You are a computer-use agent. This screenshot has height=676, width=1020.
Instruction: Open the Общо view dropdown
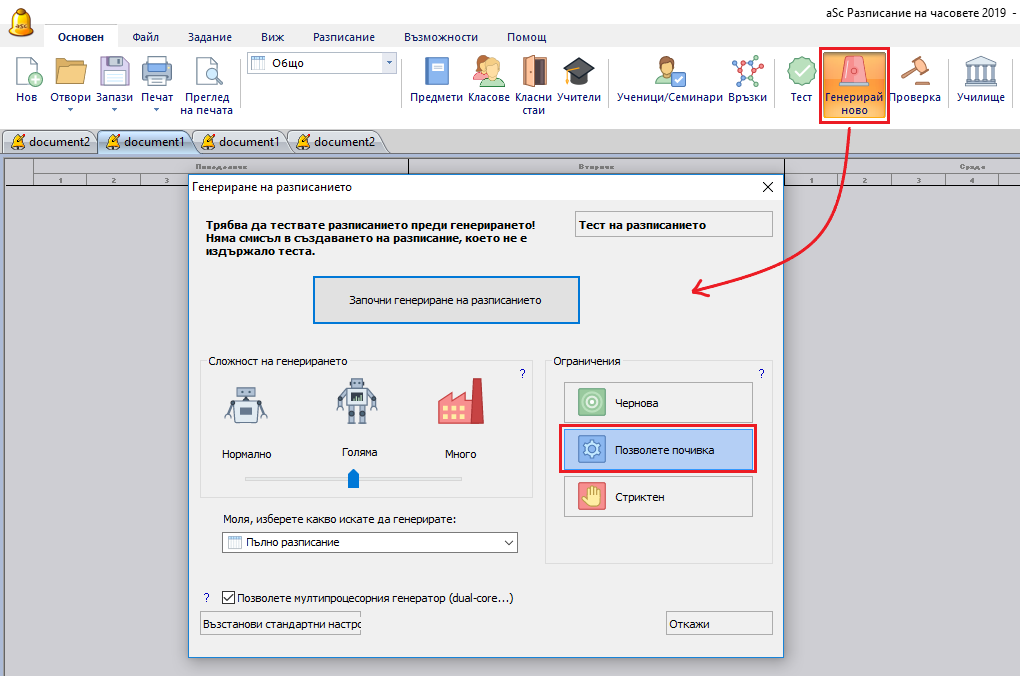click(x=389, y=63)
